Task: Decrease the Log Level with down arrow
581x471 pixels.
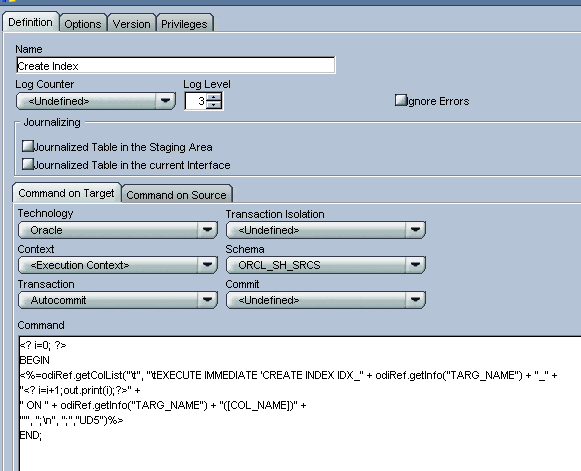Action: (214, 105)
